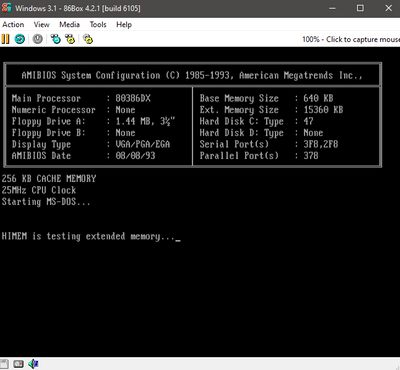Click the 86Box app icon in title bar
400x370 pixels.
pos(6,8)
